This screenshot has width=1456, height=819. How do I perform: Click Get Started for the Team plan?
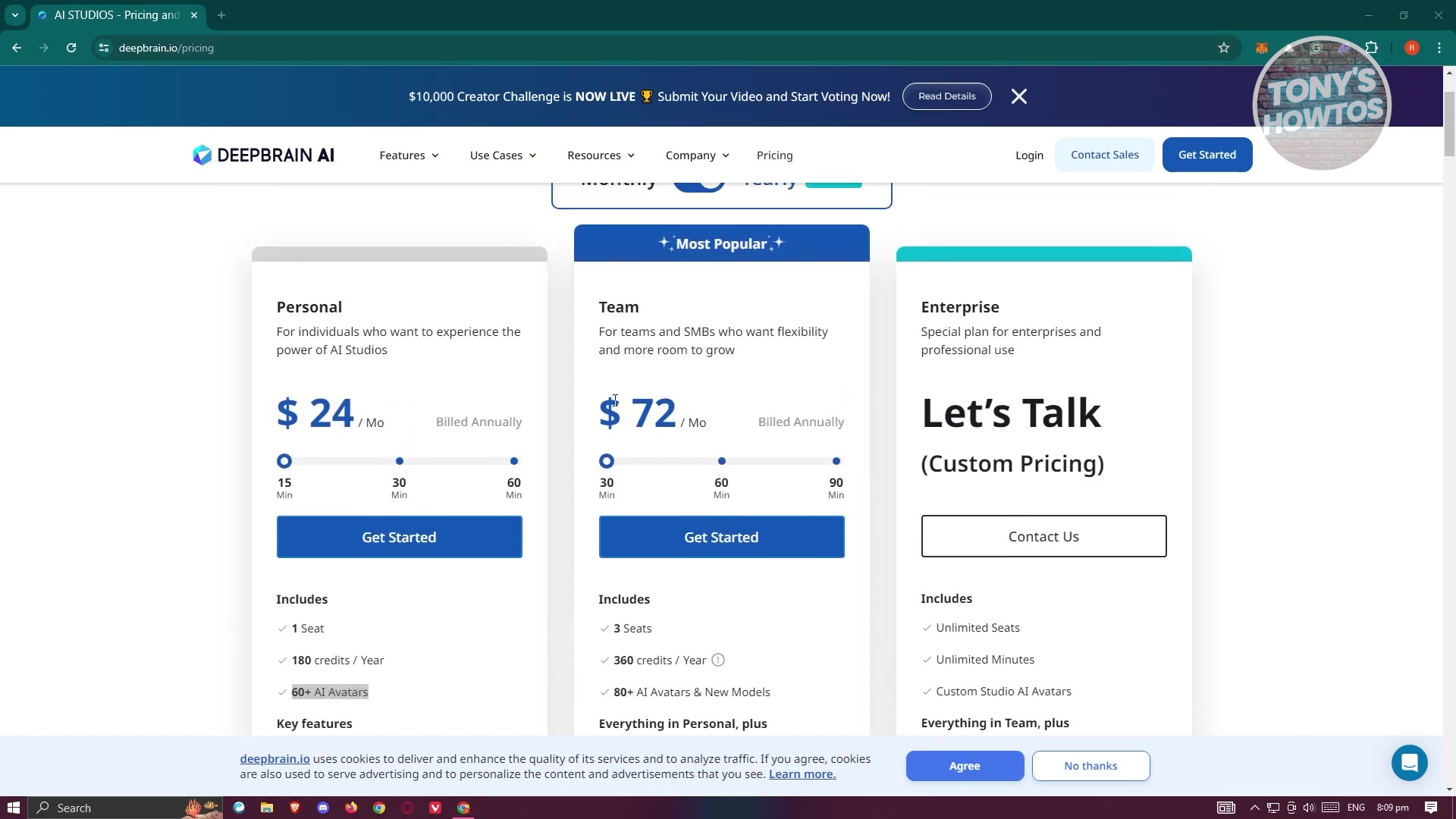click(721, 537)
